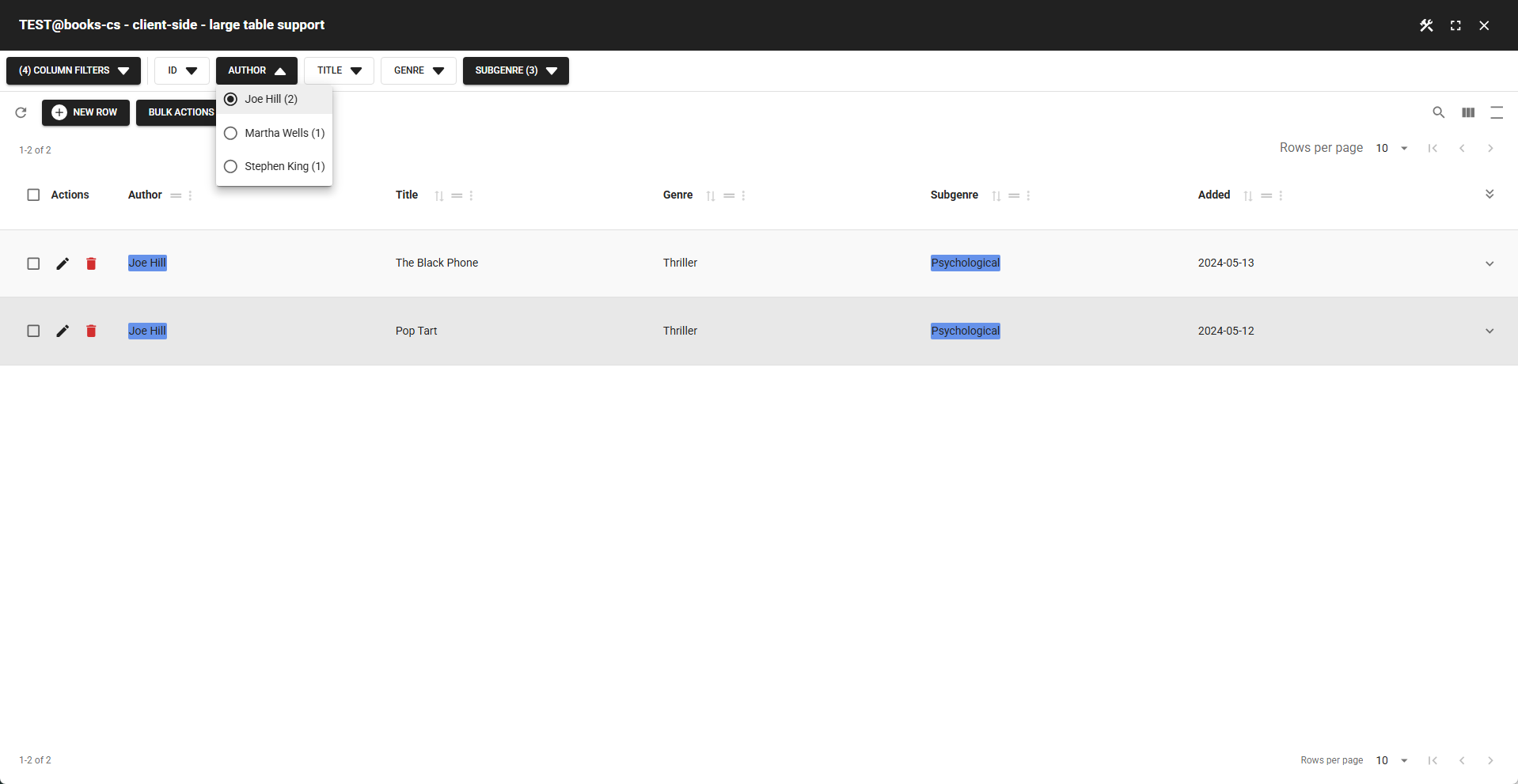The image size is (1518, 784).
Task: Collapse the Author filter dropdown
Action: 256,70
